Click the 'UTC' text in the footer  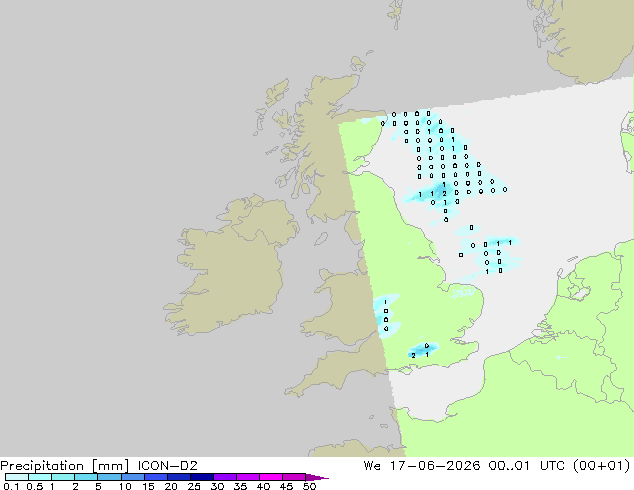click(553, 466)
